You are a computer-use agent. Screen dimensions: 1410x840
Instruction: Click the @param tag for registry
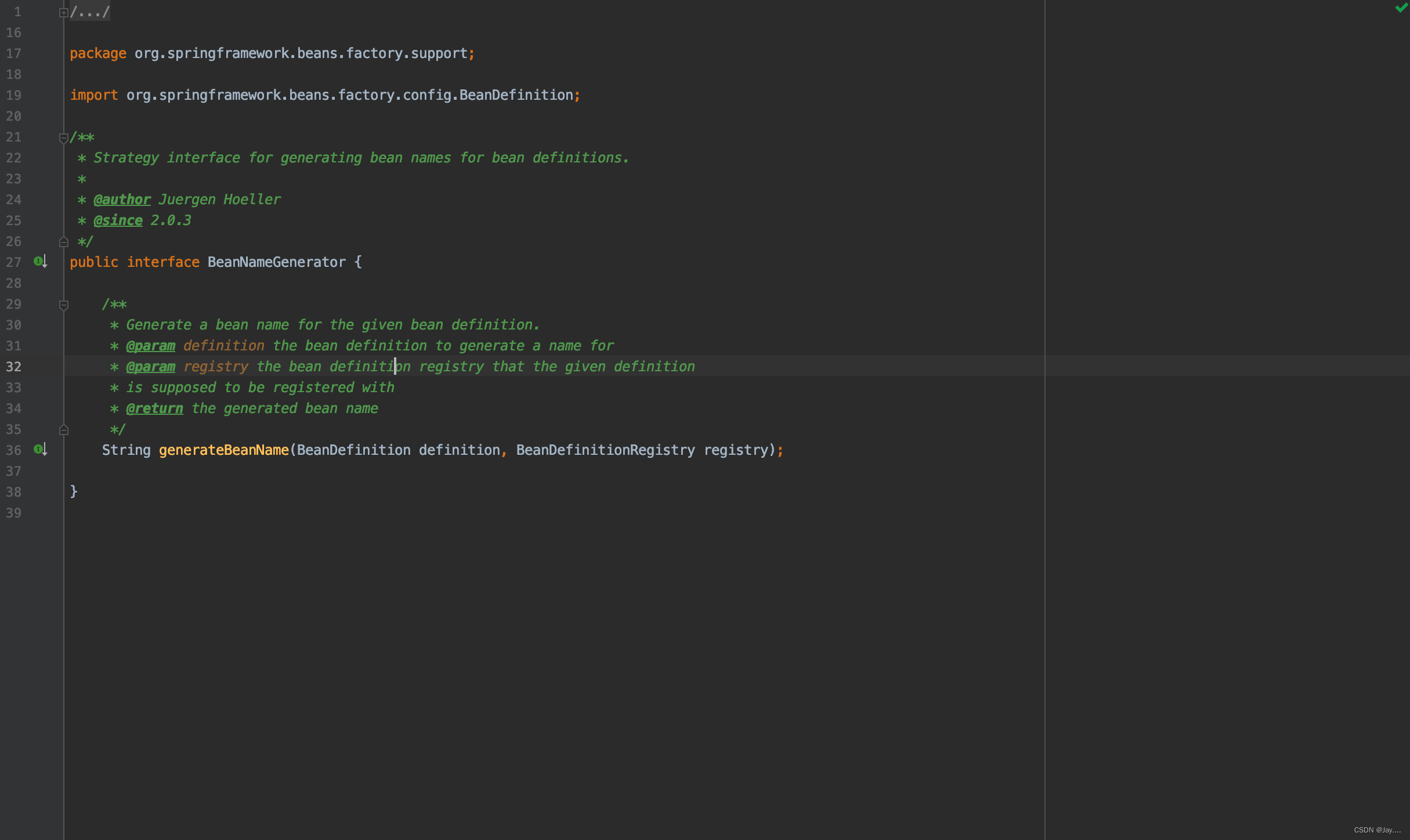point(150,366)
